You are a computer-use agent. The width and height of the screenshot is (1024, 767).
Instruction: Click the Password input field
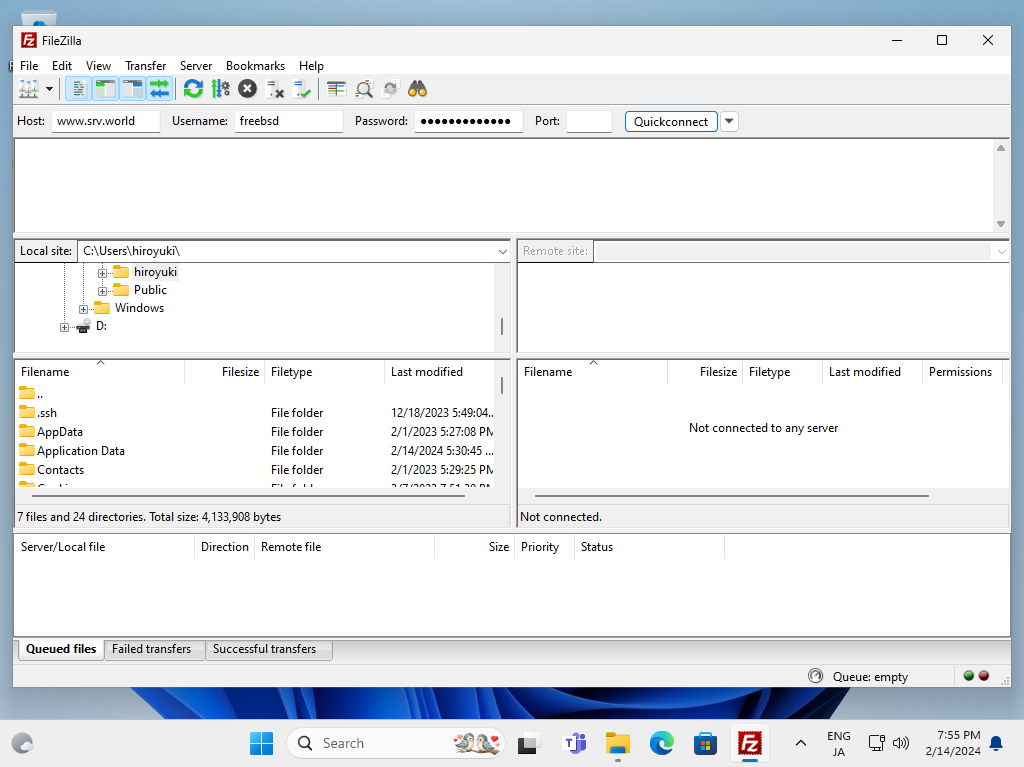tap(468, 122)
